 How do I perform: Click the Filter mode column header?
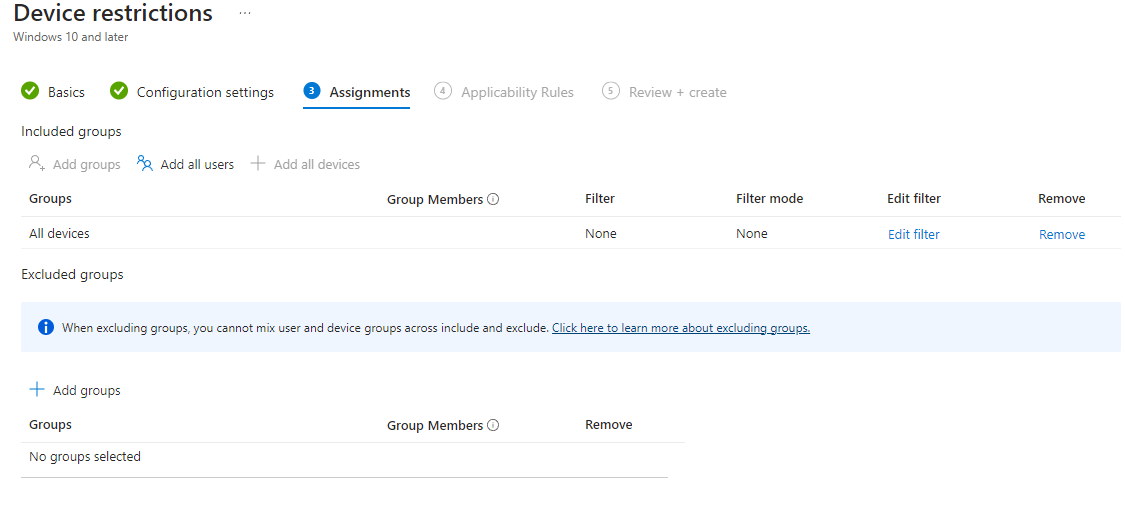(769, 198)
